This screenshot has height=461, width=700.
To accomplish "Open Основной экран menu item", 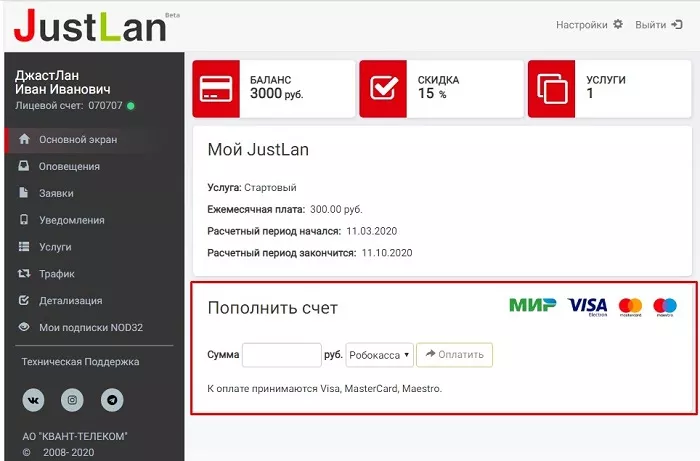I will (x=78, y=140).
